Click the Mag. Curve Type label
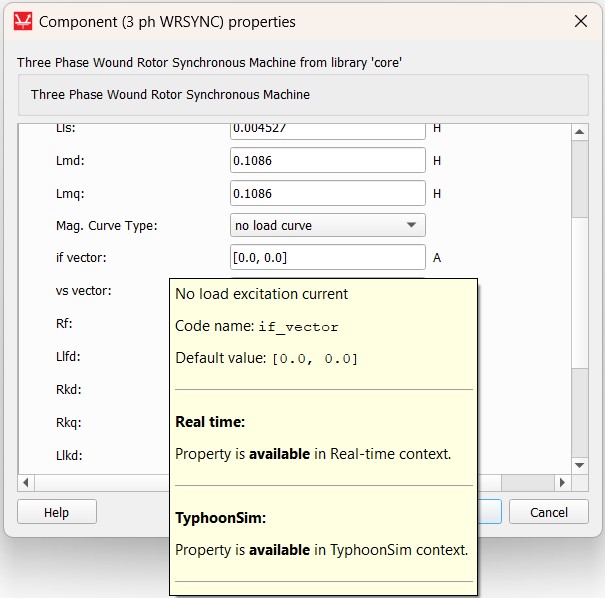This screenshot has height=598, width=605. coord(106,226)
